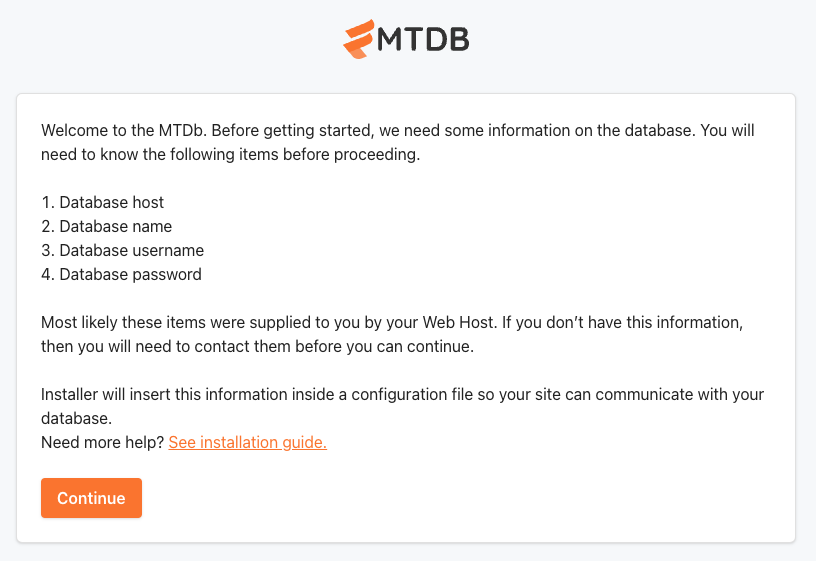Select the Database password list item
This screenshot has height=561, width=816.
[121, 274]
